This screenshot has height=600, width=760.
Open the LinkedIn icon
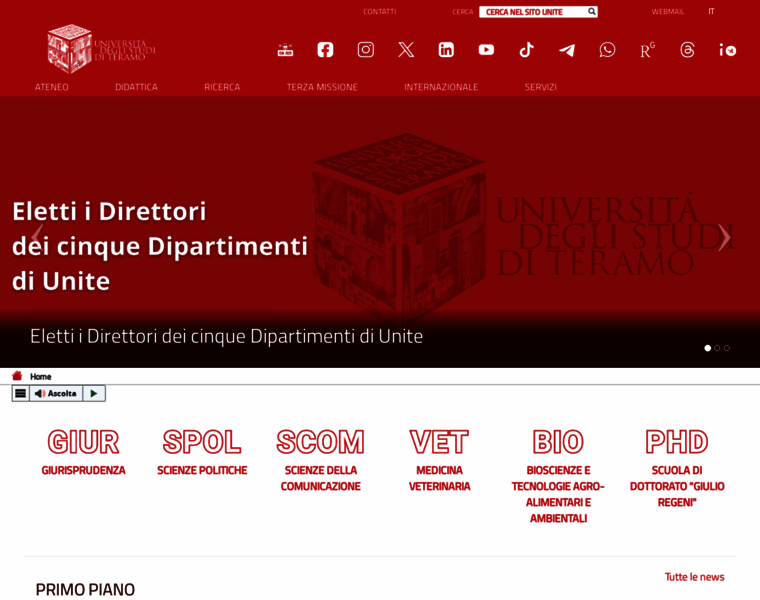446,49
